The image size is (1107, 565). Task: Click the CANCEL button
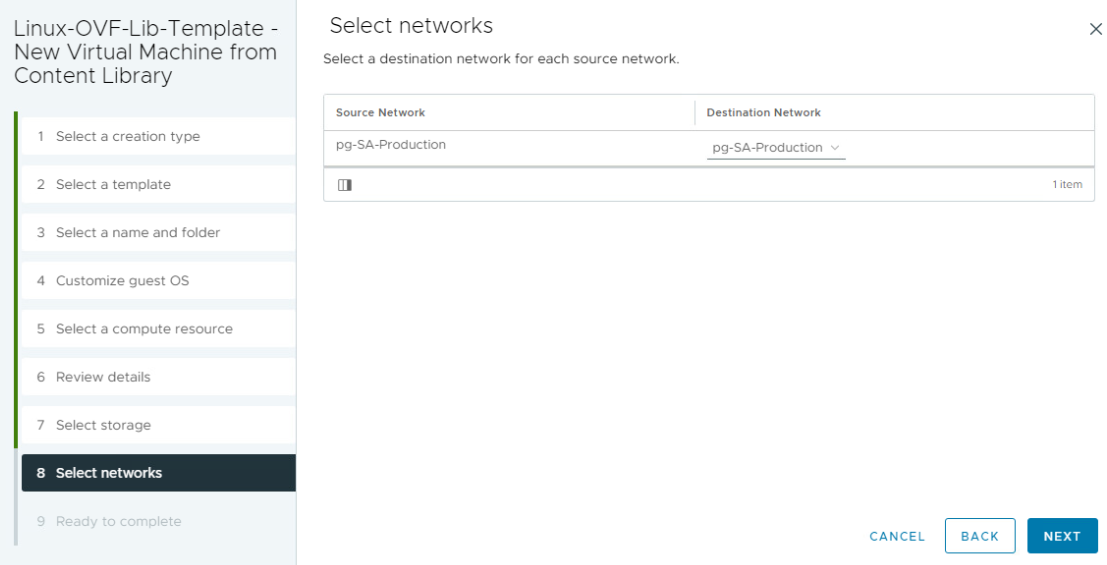click(x=897, y=536)
